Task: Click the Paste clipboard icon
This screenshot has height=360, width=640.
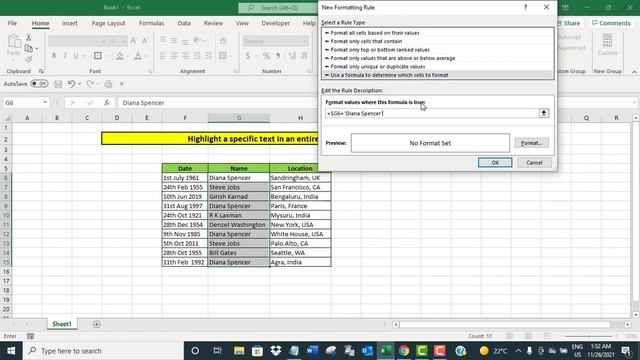Action: [14, 41]
